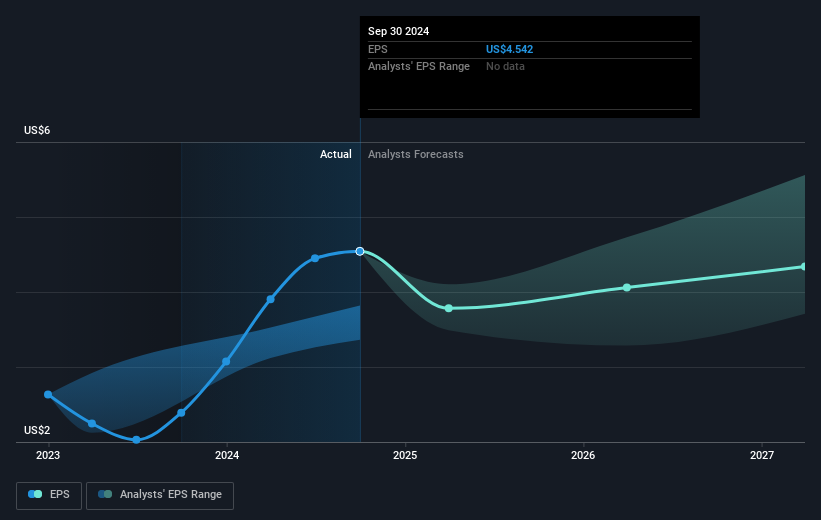Click the 'Sep 30 2024' tooltip date
Viewport: 821px width, 520px height.
[398, 31]
